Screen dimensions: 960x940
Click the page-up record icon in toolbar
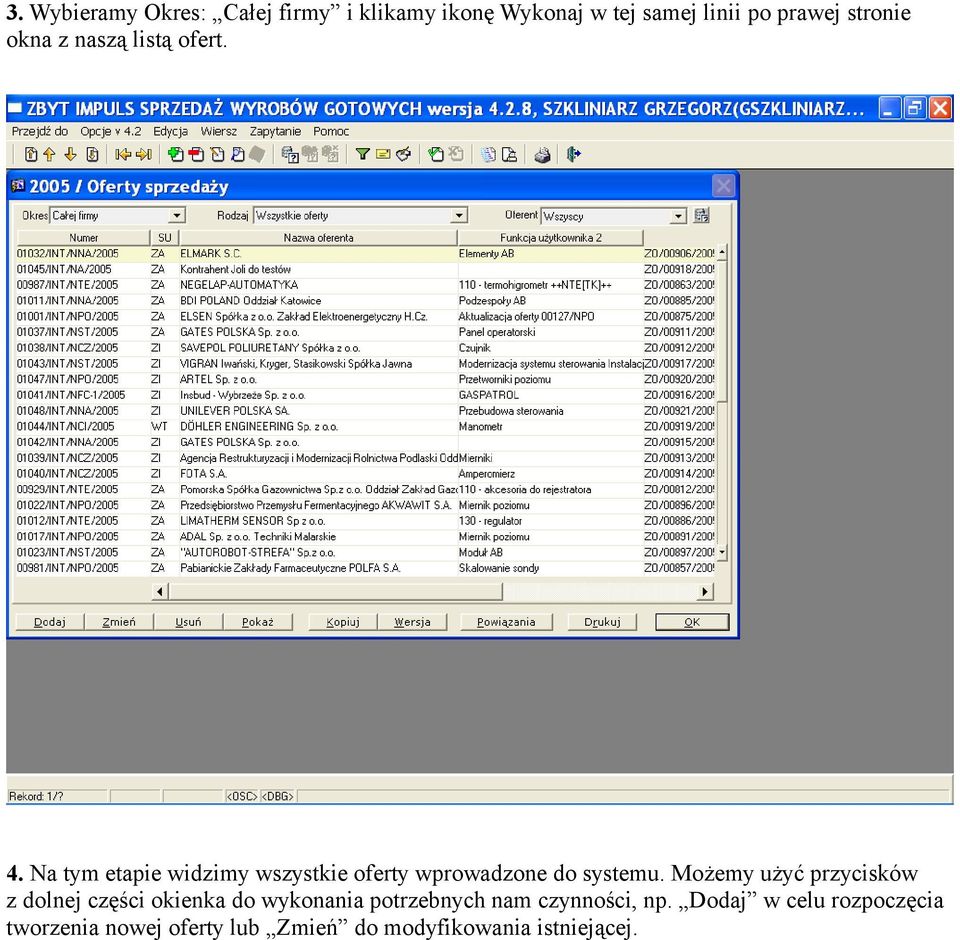pyautogui.click(x=31, y=154)
